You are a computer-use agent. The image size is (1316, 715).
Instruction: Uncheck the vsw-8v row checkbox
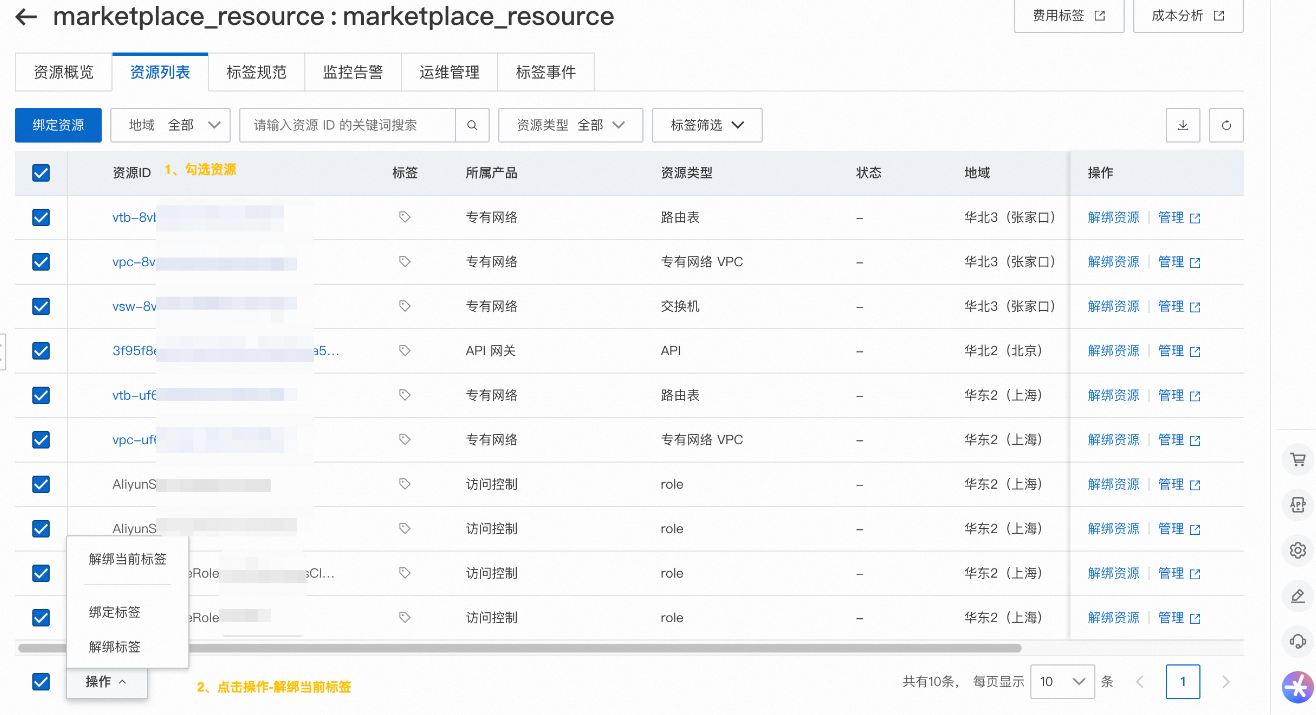coord(41,306)
